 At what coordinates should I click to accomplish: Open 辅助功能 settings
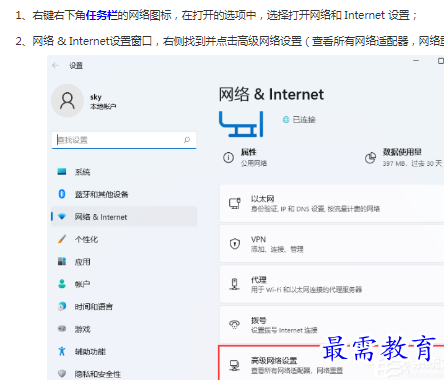point(124,351)
